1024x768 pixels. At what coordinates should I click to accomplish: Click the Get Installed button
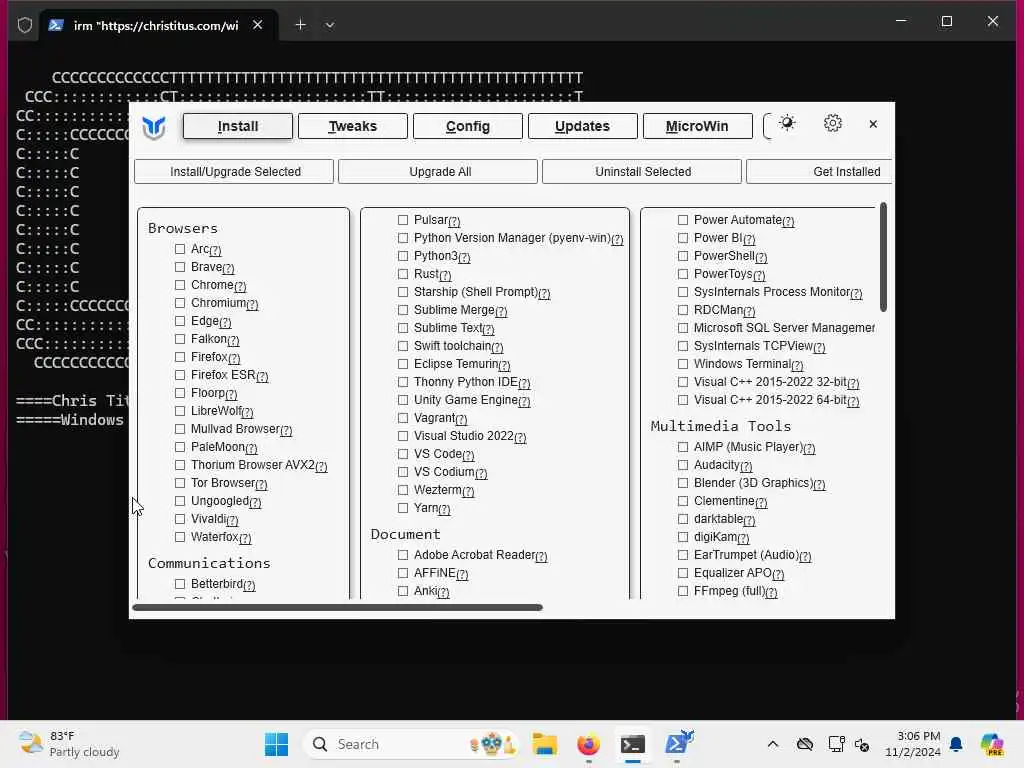pyautogui.click(x=820, y=172)
